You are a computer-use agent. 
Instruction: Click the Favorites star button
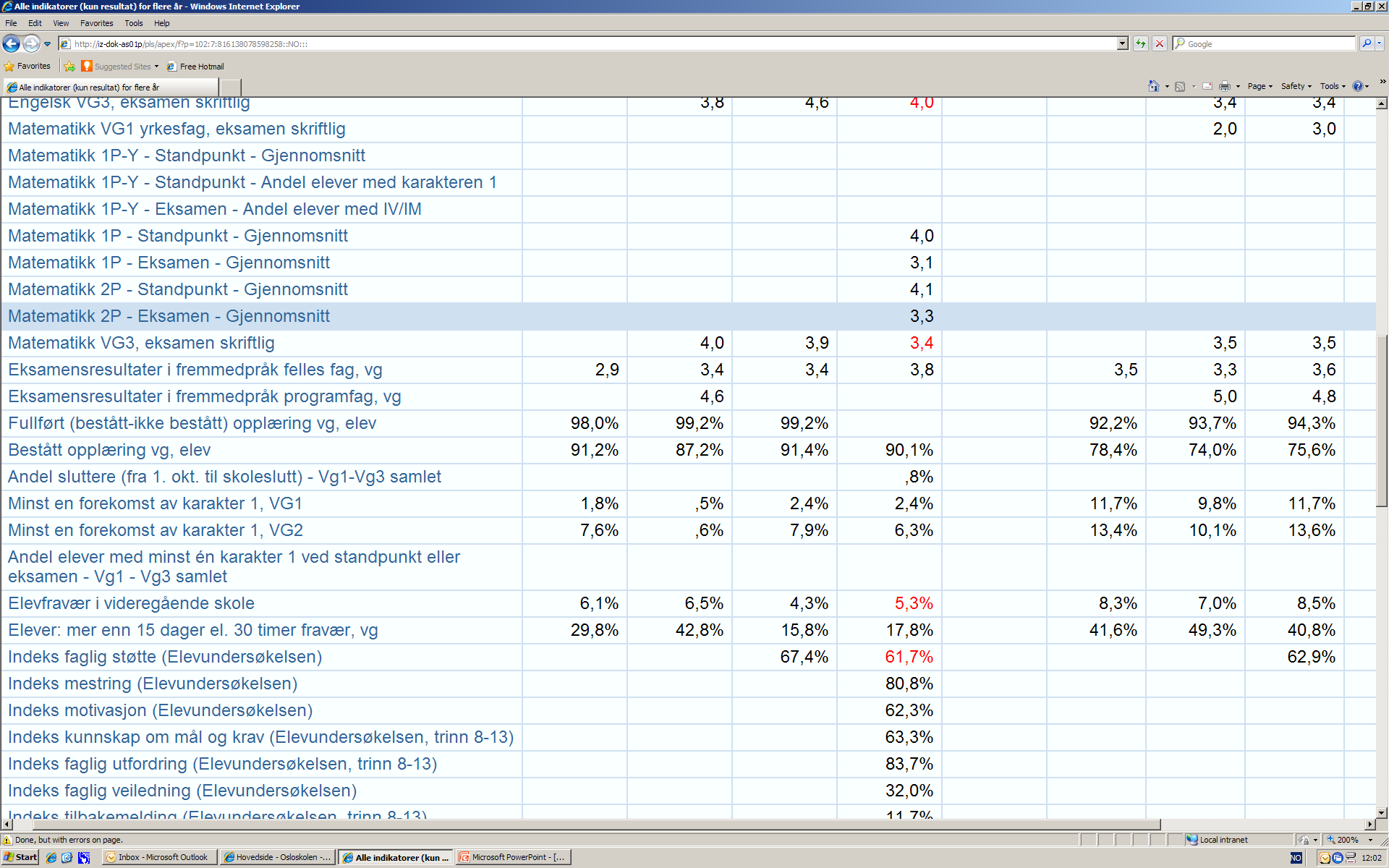point(27,66)
